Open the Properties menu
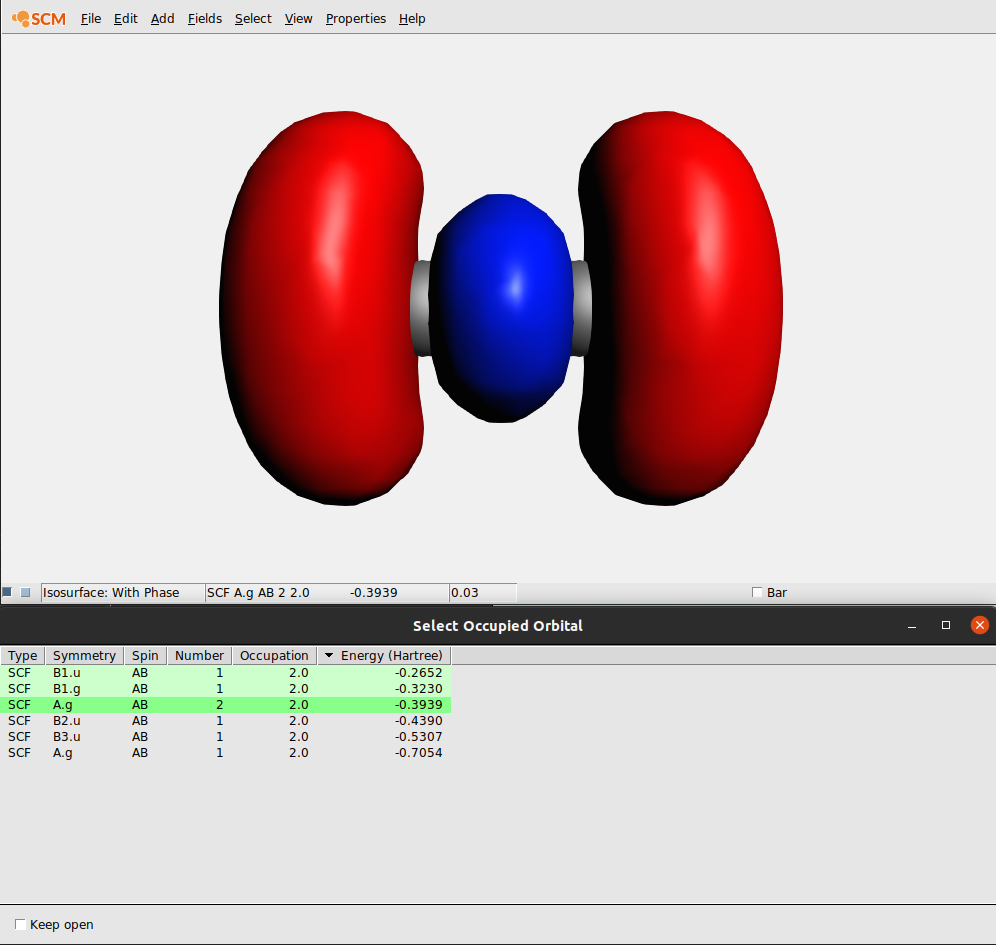Screen dimensions: 996x945 click(355, 18)
